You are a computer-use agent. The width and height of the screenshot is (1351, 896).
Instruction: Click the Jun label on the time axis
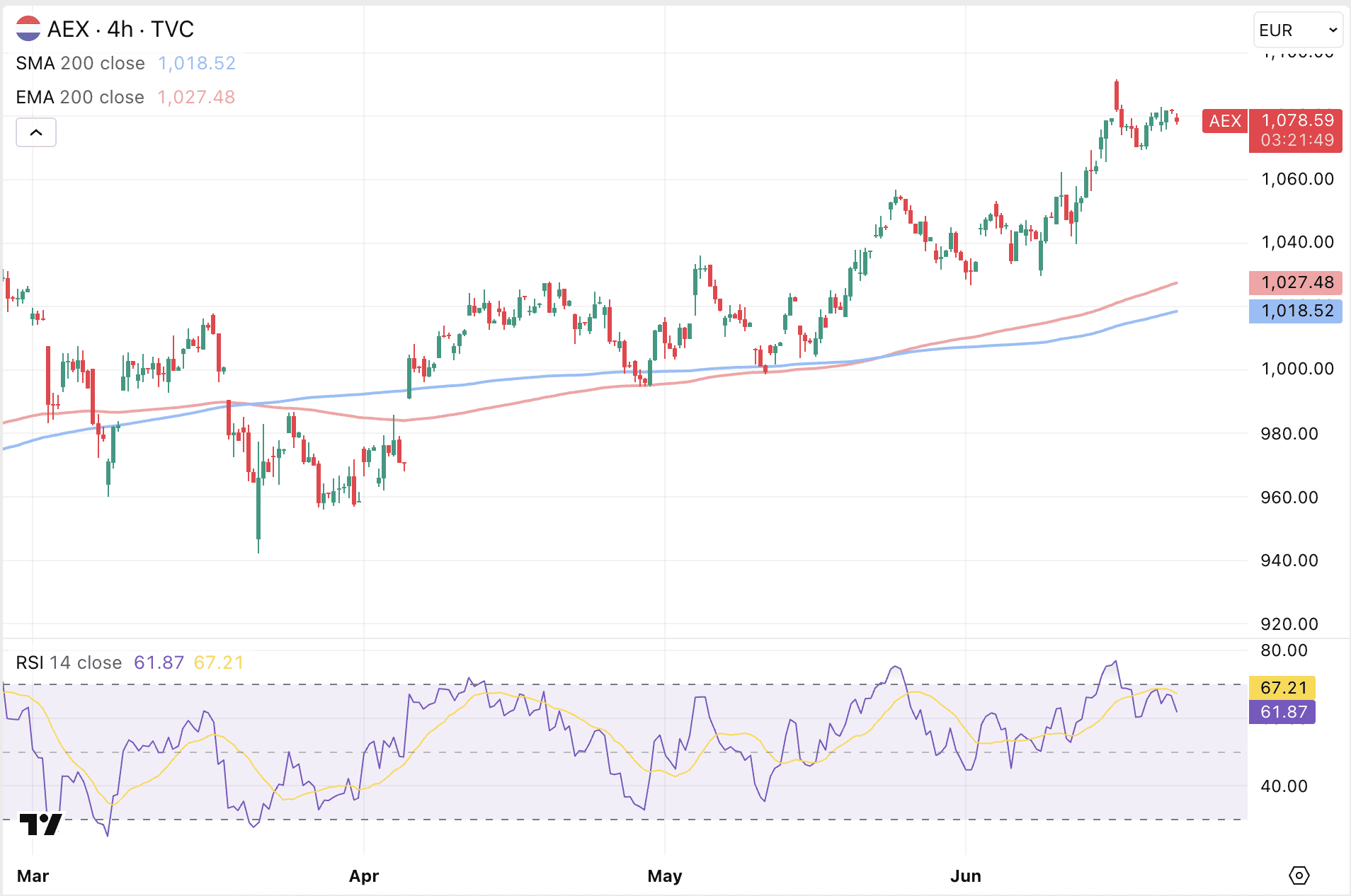(x=966, y=876)
